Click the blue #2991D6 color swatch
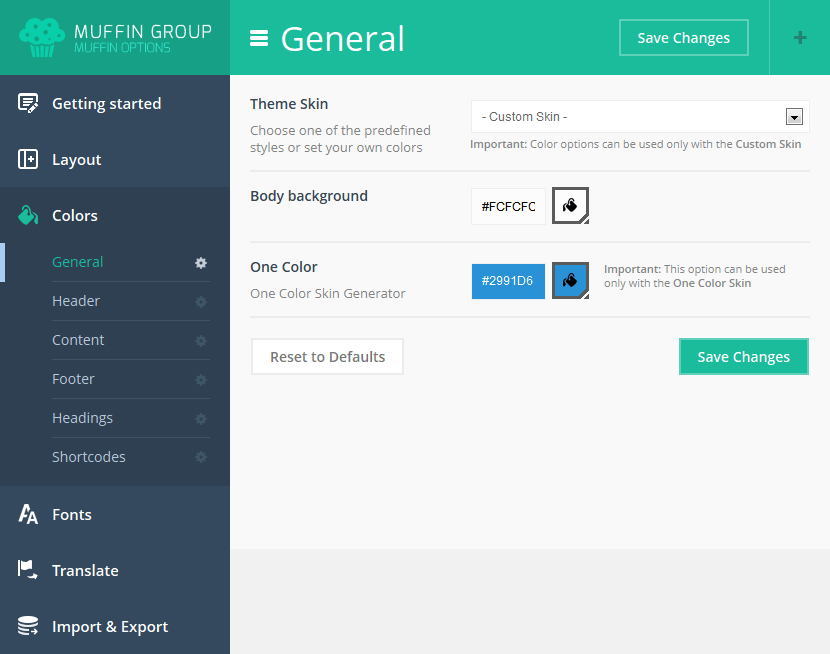Screen dimensions: 830x654 pyautogui.click(x=508, y=281)
